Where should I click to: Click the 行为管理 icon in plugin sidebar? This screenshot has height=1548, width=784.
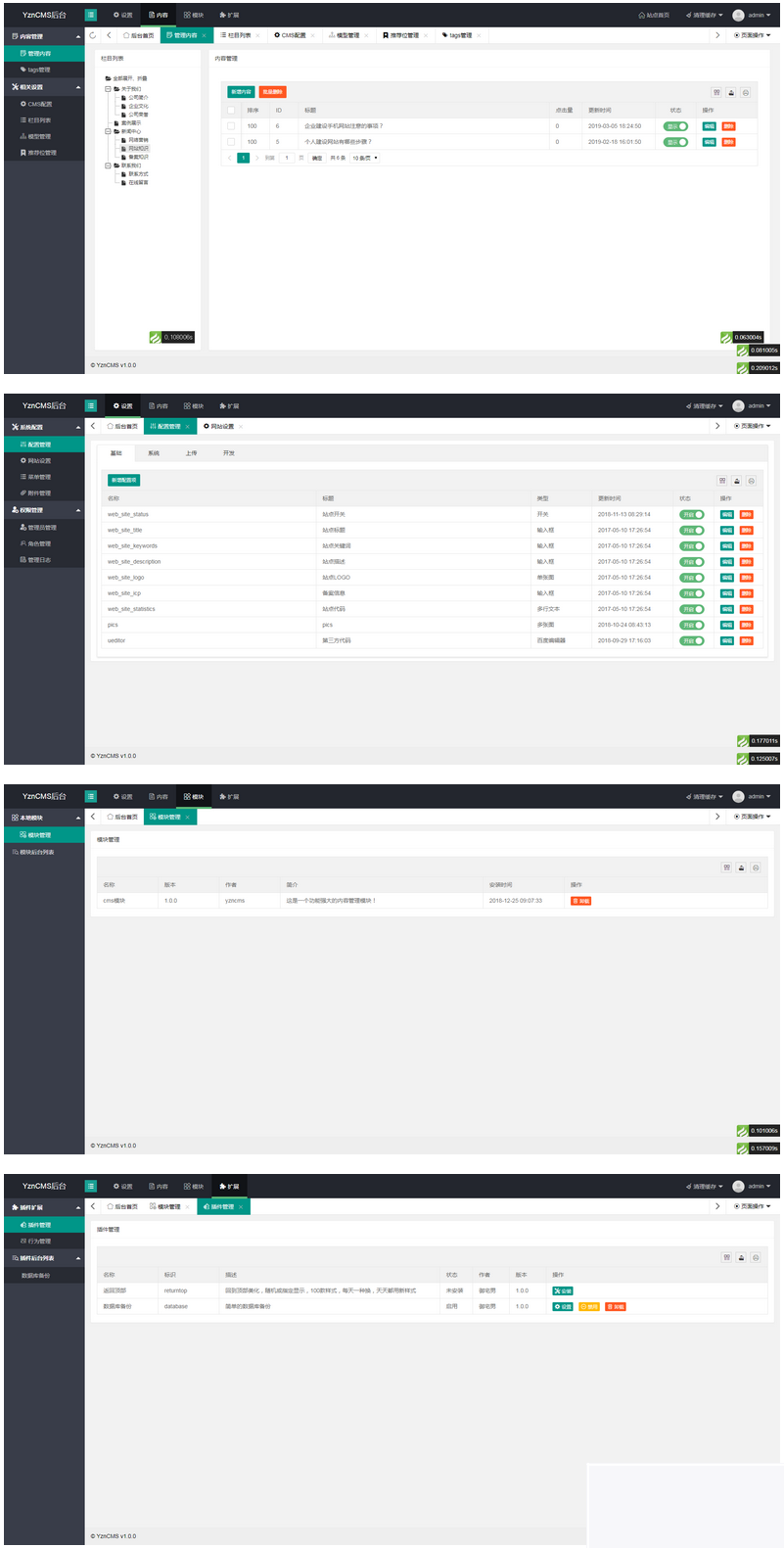click(x=23, y=1242)
